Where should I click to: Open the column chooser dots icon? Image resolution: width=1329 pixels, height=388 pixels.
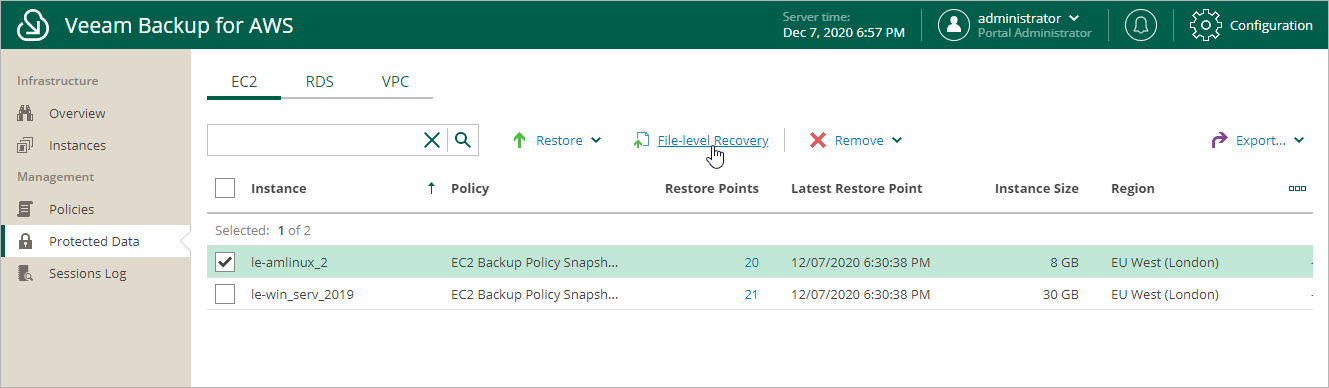pos(1297,188)
